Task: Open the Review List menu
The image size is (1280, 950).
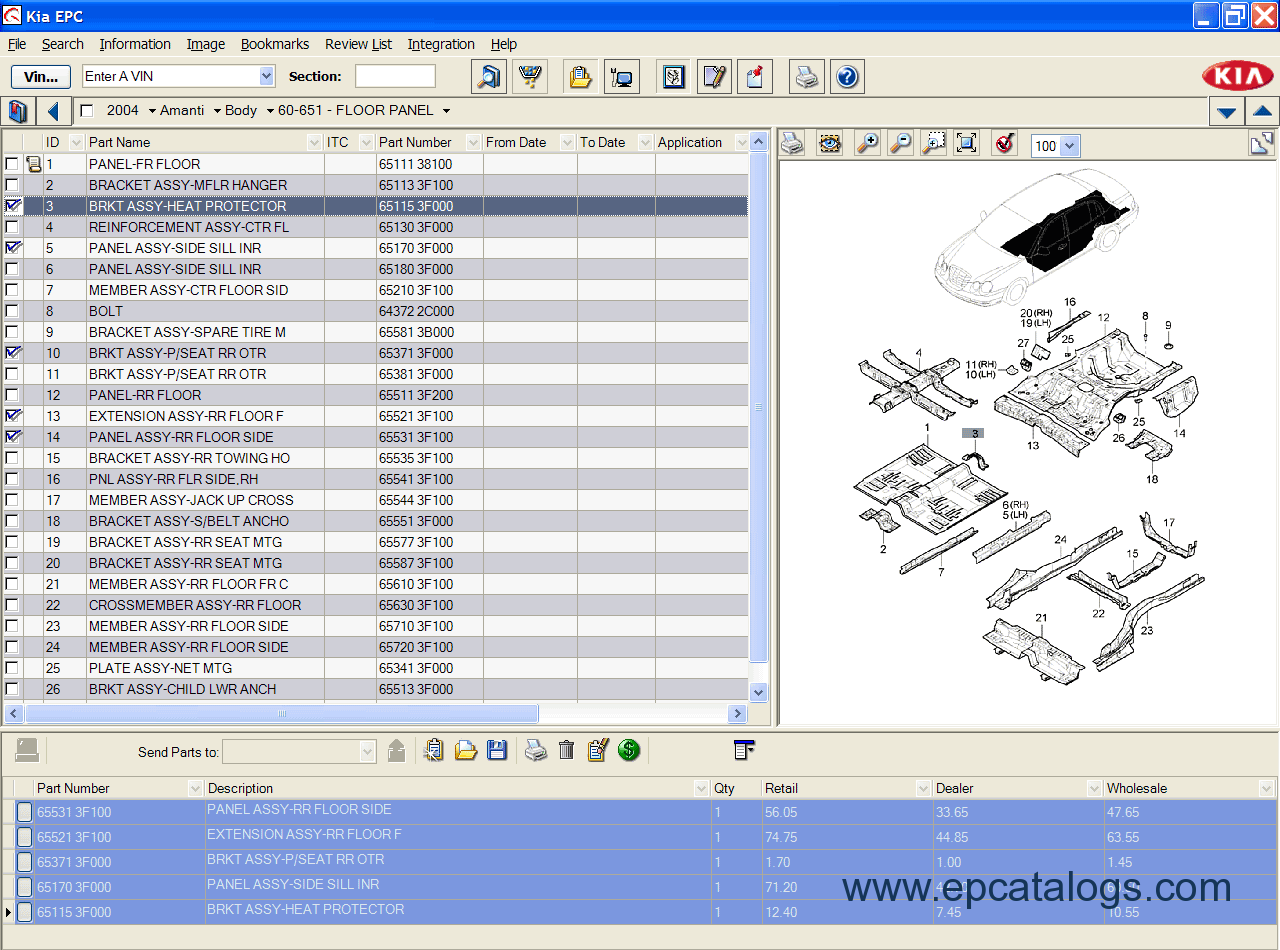Action: pyautogui.click(x=359, y=44)
